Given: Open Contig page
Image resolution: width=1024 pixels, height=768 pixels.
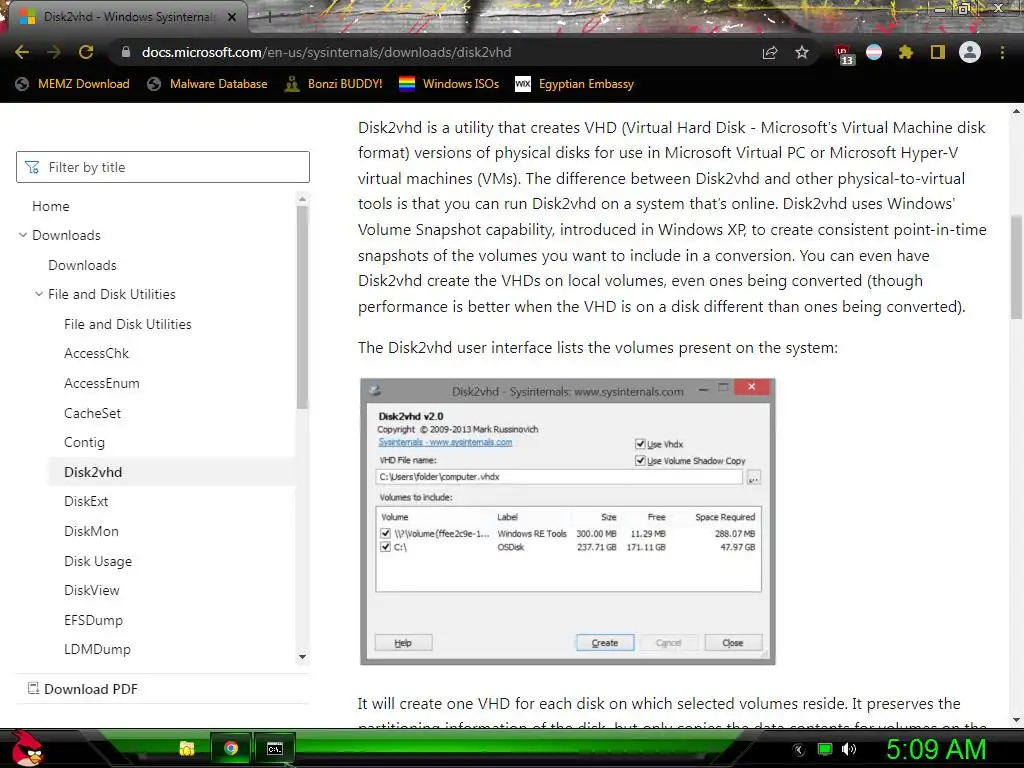Looking at the screenshot, I should [x=84, y=443].
